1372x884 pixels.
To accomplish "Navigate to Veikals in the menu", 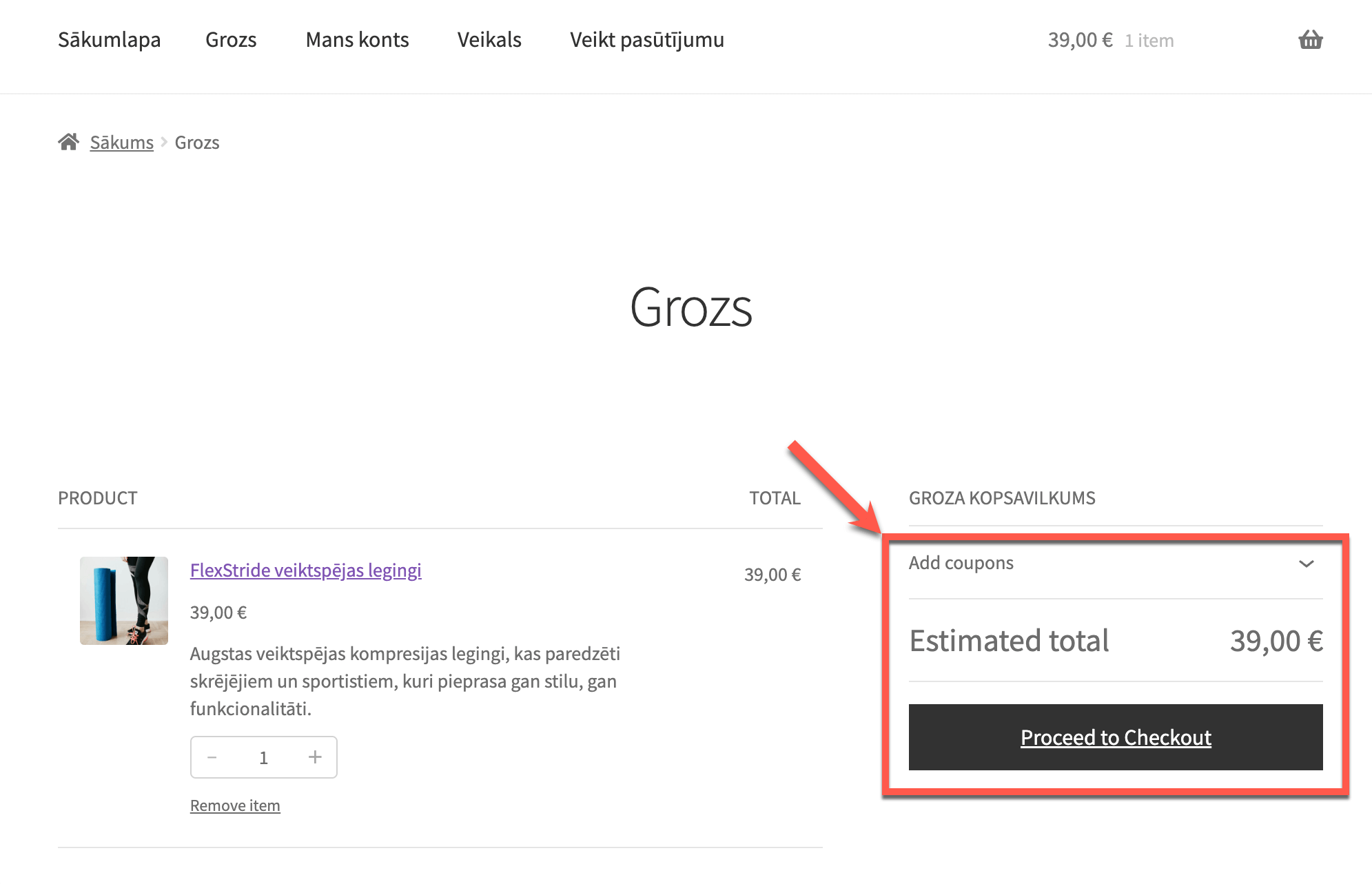I will 489,40.
